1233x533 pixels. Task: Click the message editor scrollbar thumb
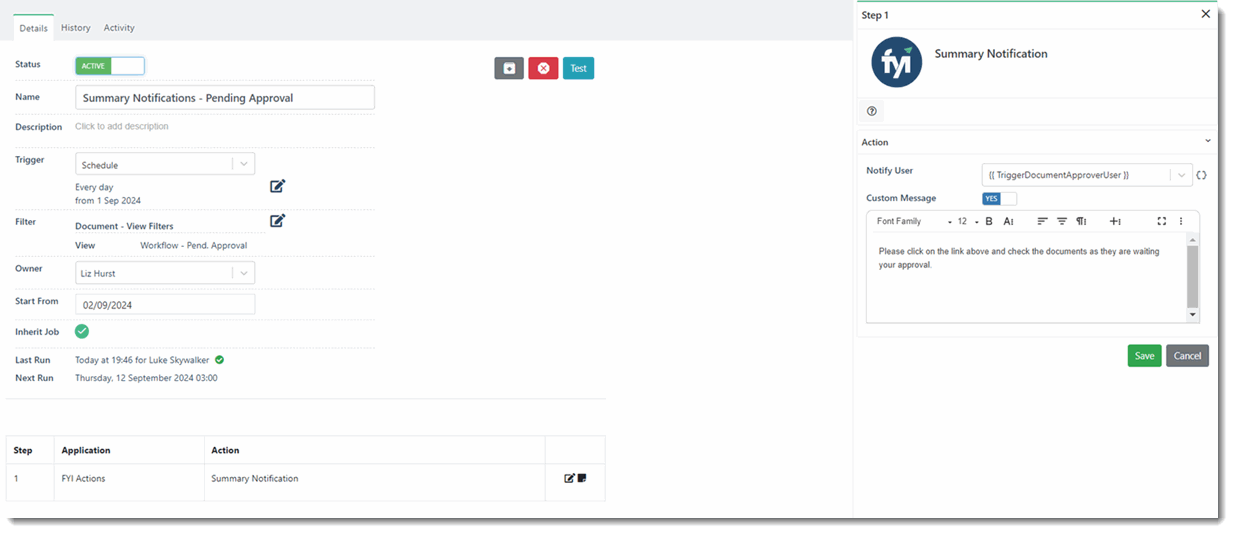1192,276
